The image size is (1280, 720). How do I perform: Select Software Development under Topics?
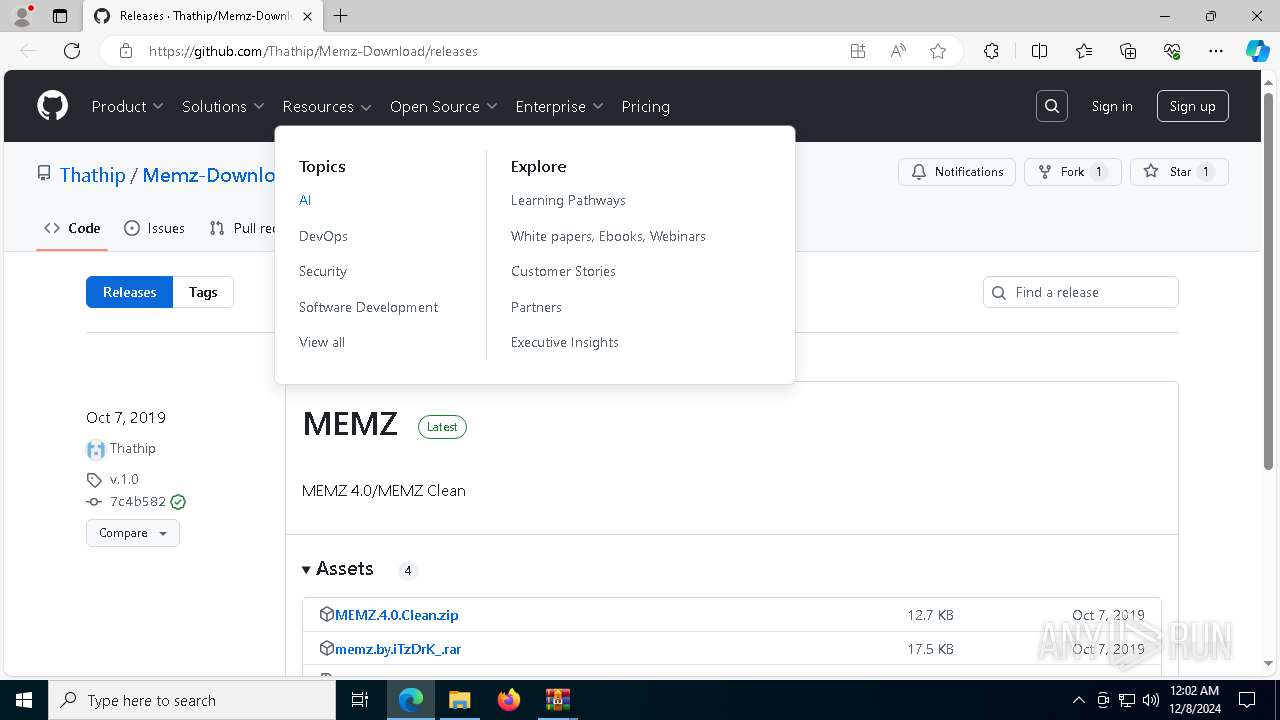(368, 307)
